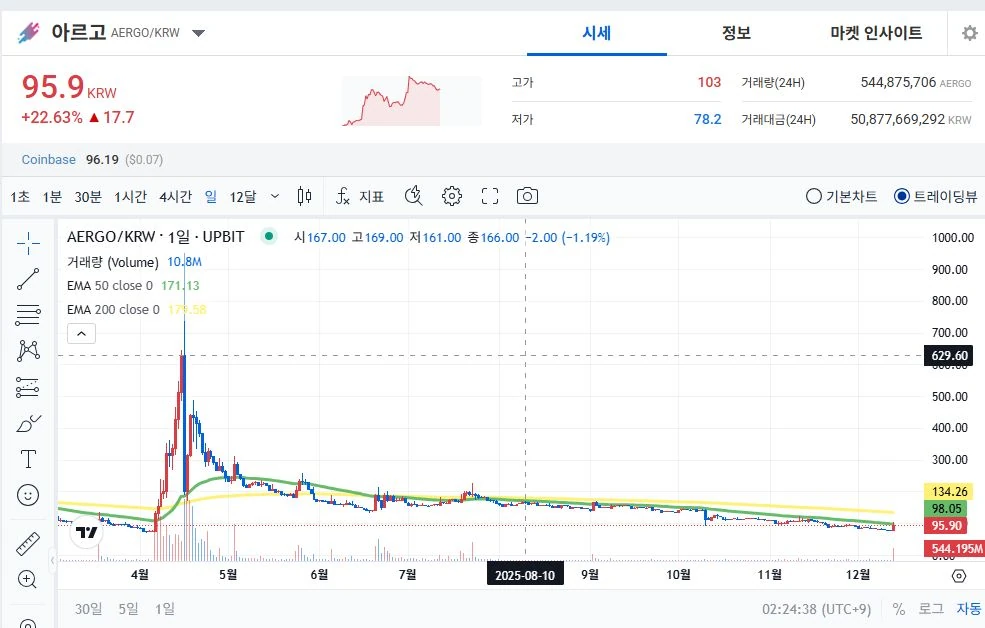This screenshot has width=985, height=628.
Task: Set date range to 30일
Action: point(89,609)
